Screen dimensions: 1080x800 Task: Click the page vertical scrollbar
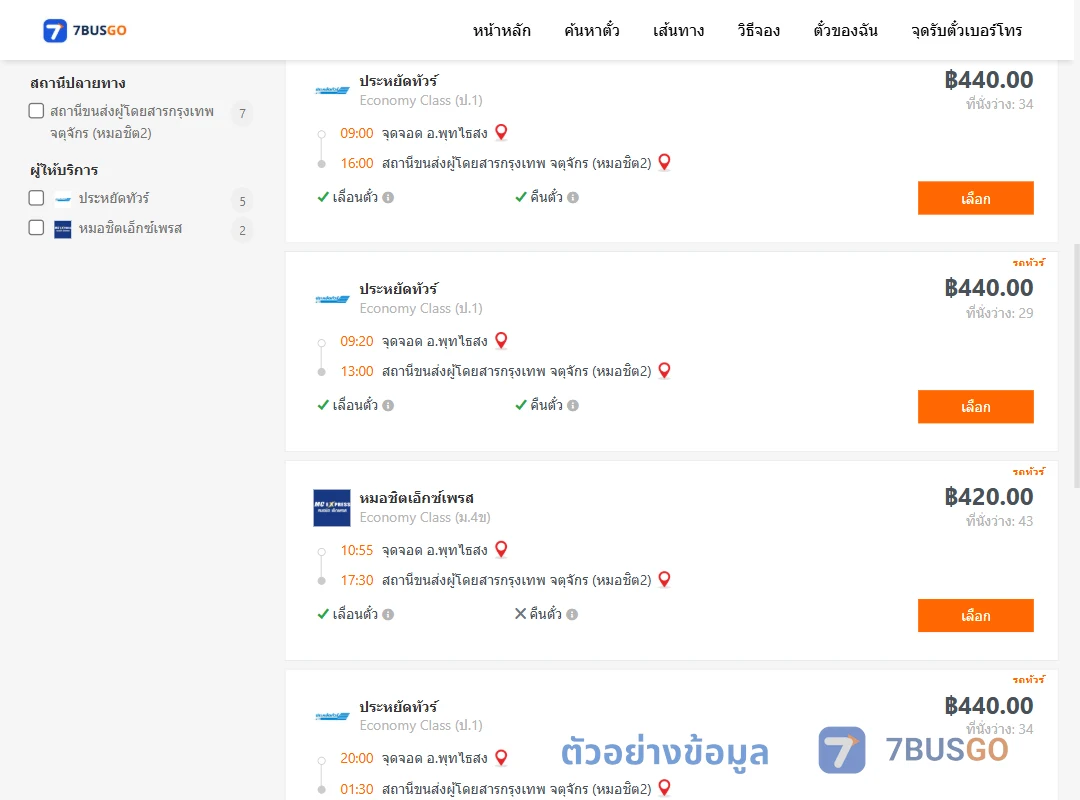1077,365
